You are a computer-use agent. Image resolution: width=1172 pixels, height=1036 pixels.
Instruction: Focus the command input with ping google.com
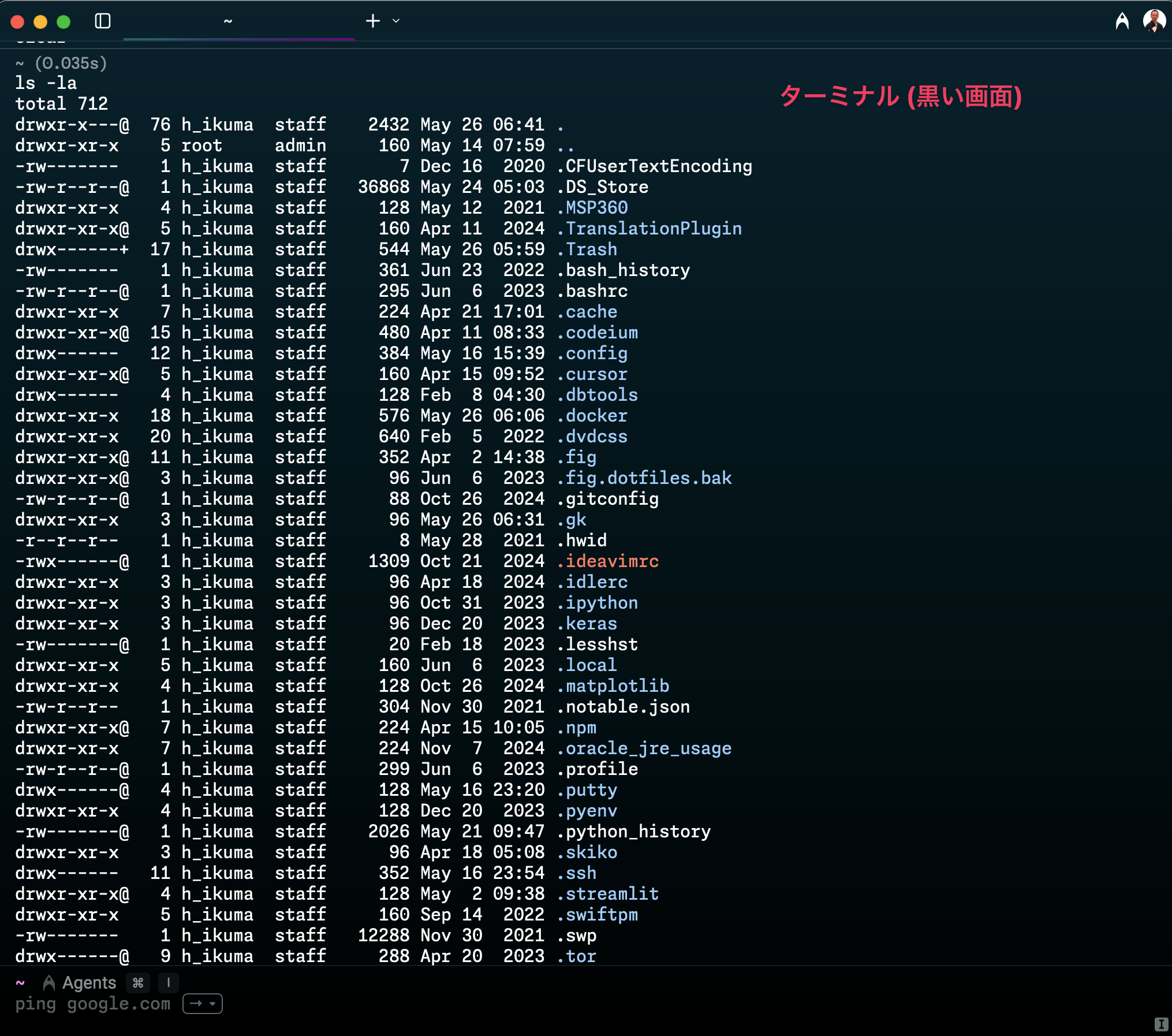pyautogui.click(x=93, y=1004)
